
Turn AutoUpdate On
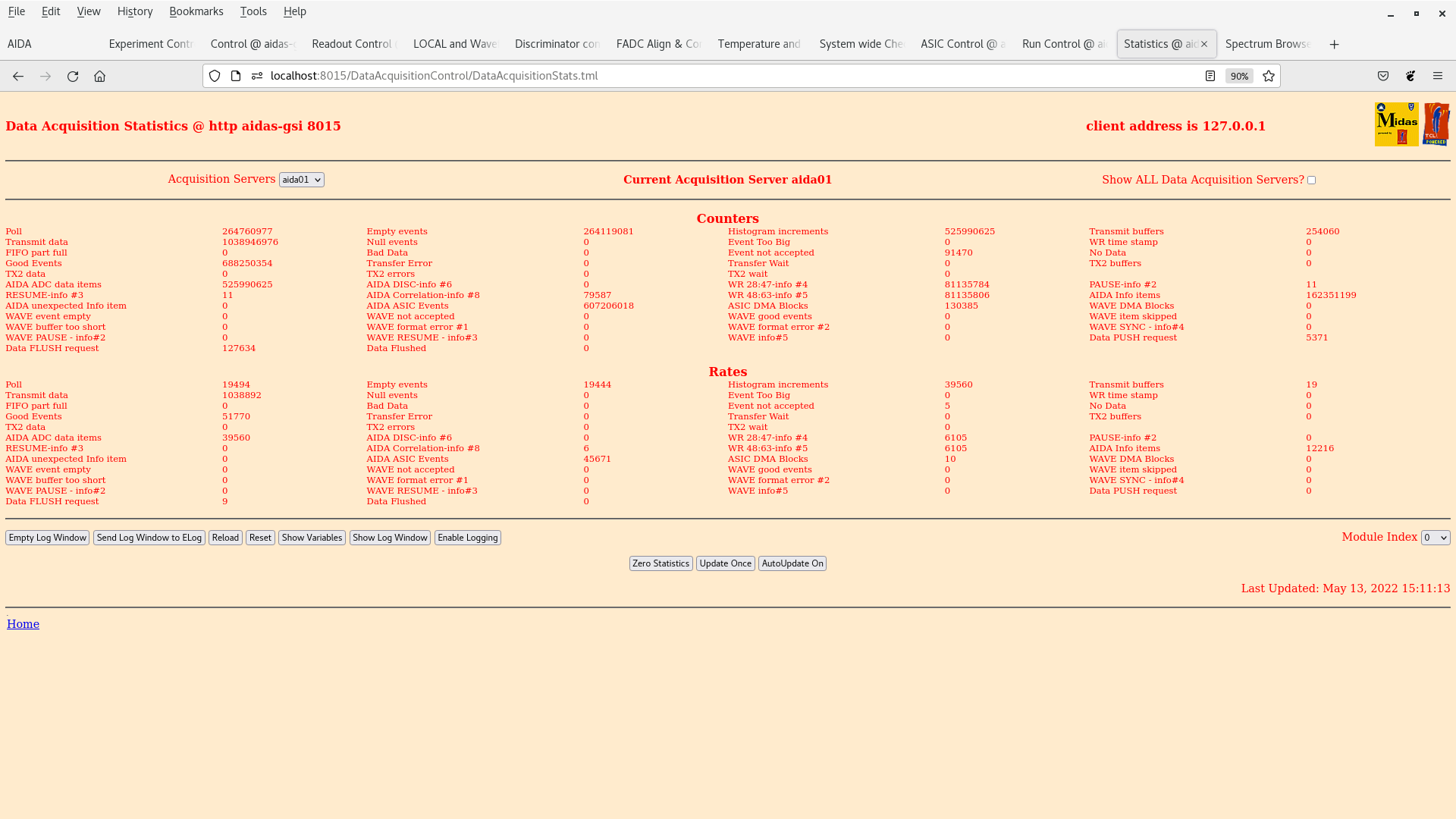(792, 563)
